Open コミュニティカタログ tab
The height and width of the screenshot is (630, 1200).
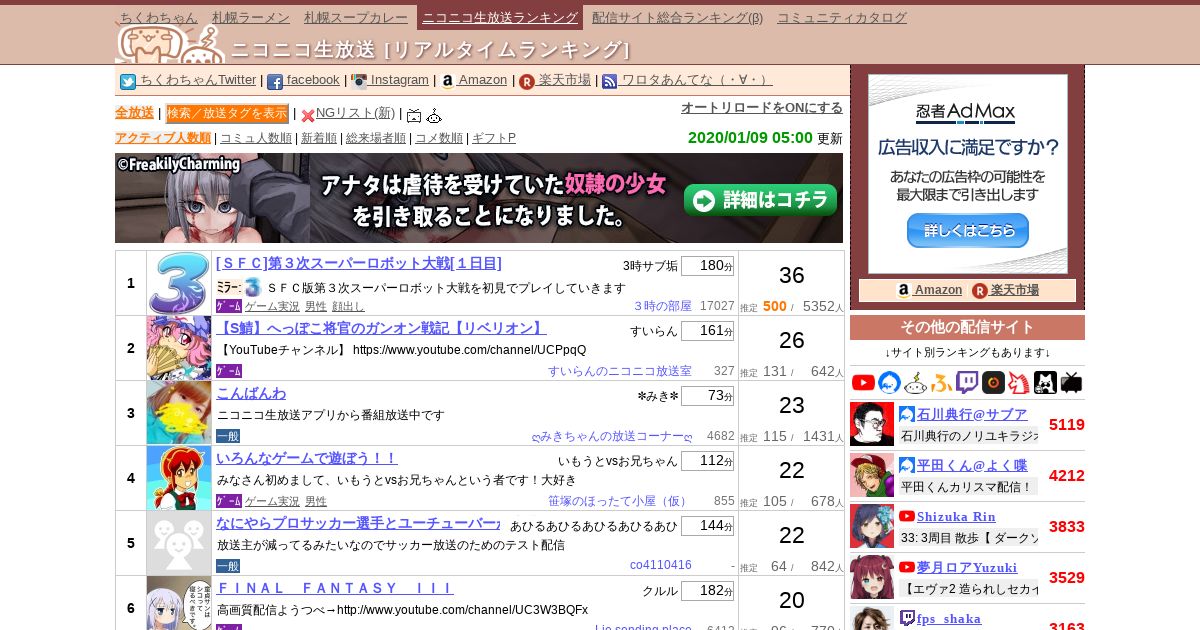(842, 18)
